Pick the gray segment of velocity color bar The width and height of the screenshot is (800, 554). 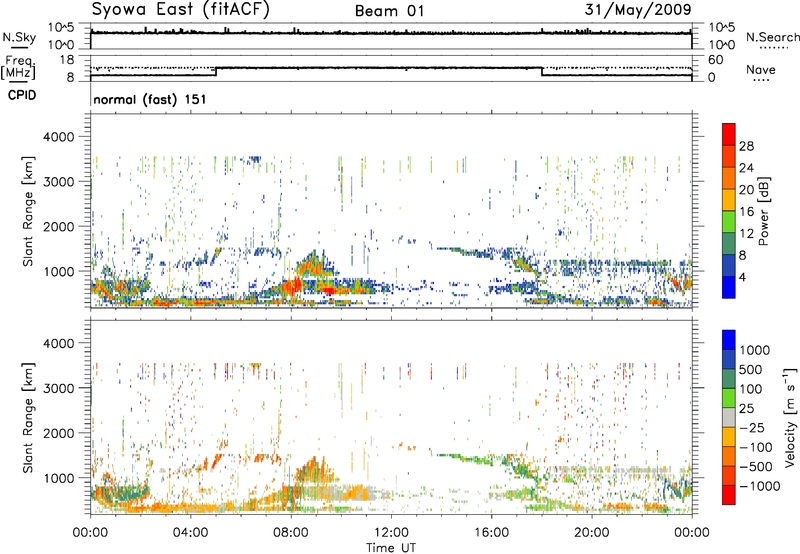[729, 417]
